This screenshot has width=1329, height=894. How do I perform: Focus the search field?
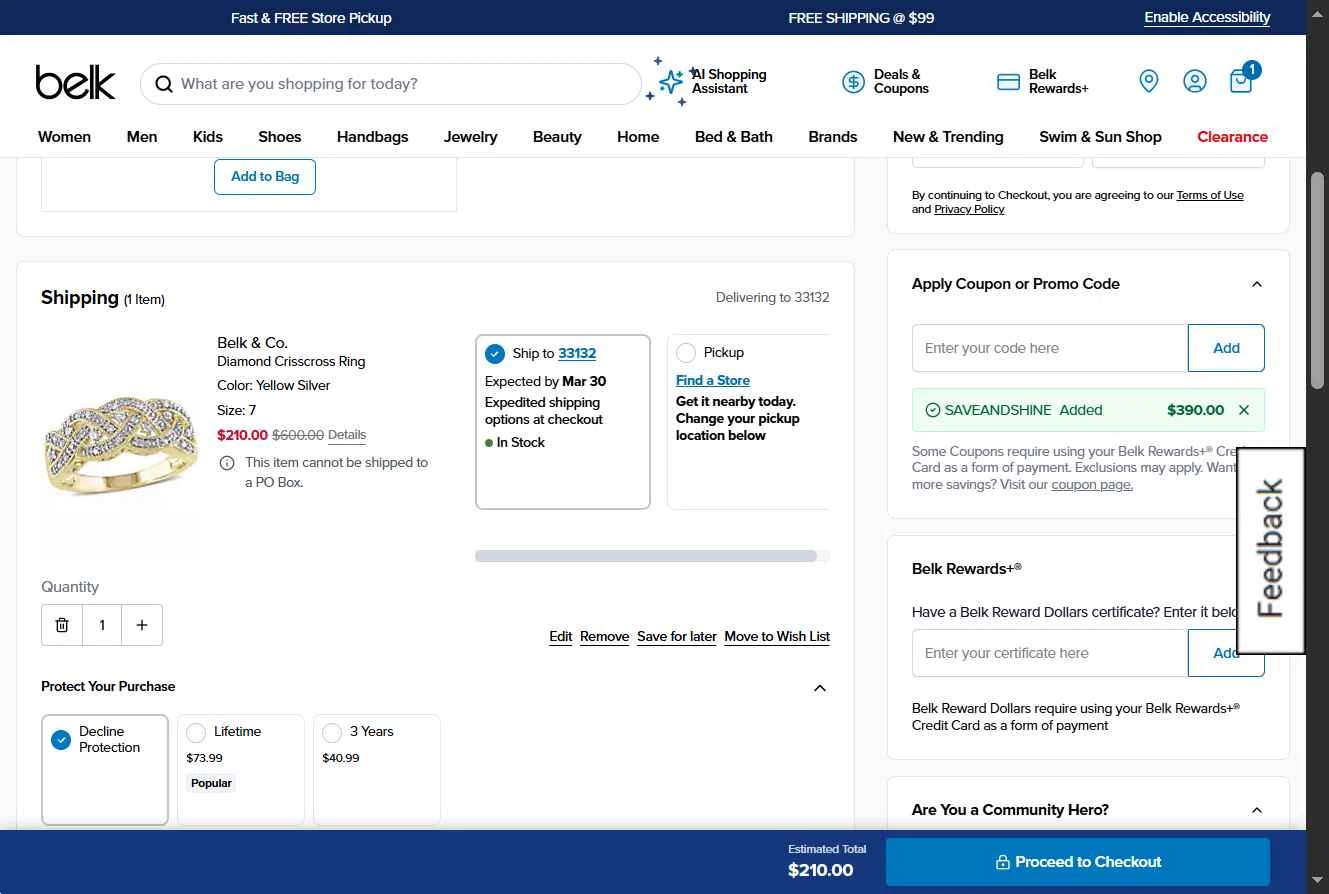pos(391,84)
